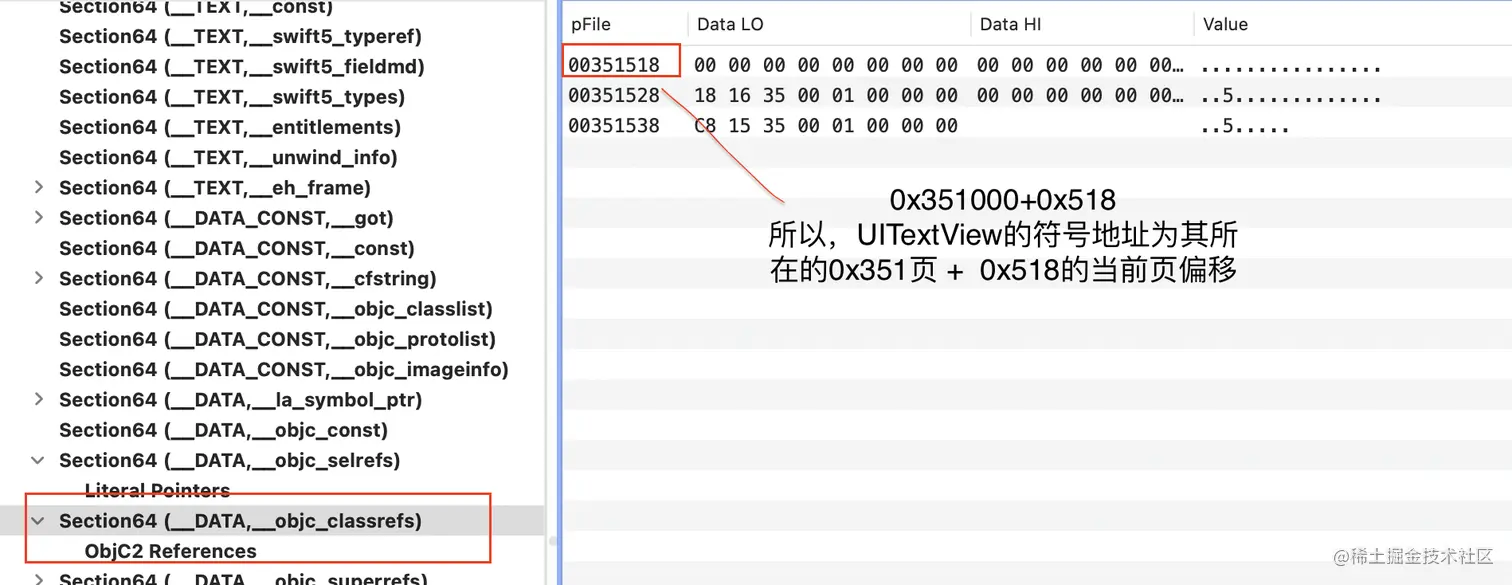The image size is (1512, 585).
Task: Select row with pFile 00351518
Action: tap(1037, 66)
